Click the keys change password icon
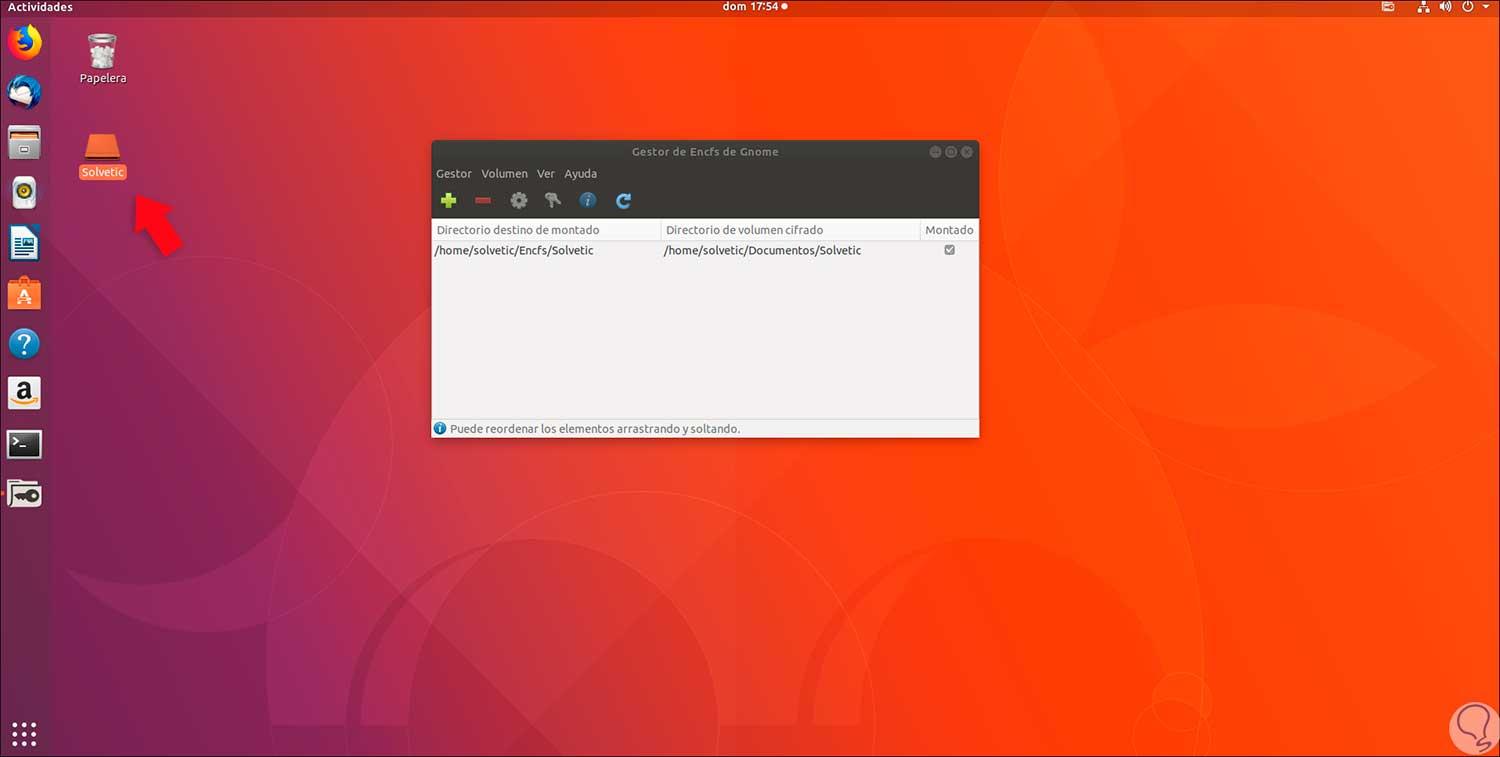Image resolution: width=1500 pixels, height=757 pixels. tap(553, 200)
